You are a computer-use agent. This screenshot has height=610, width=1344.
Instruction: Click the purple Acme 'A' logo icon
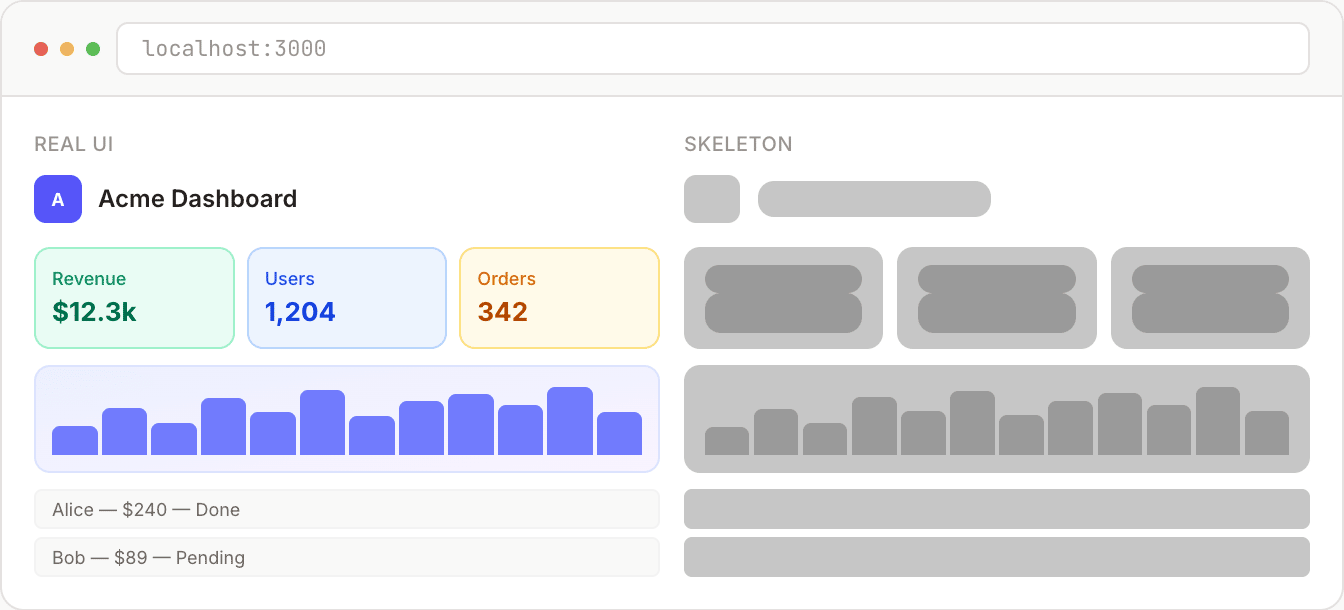click(58, 199)
